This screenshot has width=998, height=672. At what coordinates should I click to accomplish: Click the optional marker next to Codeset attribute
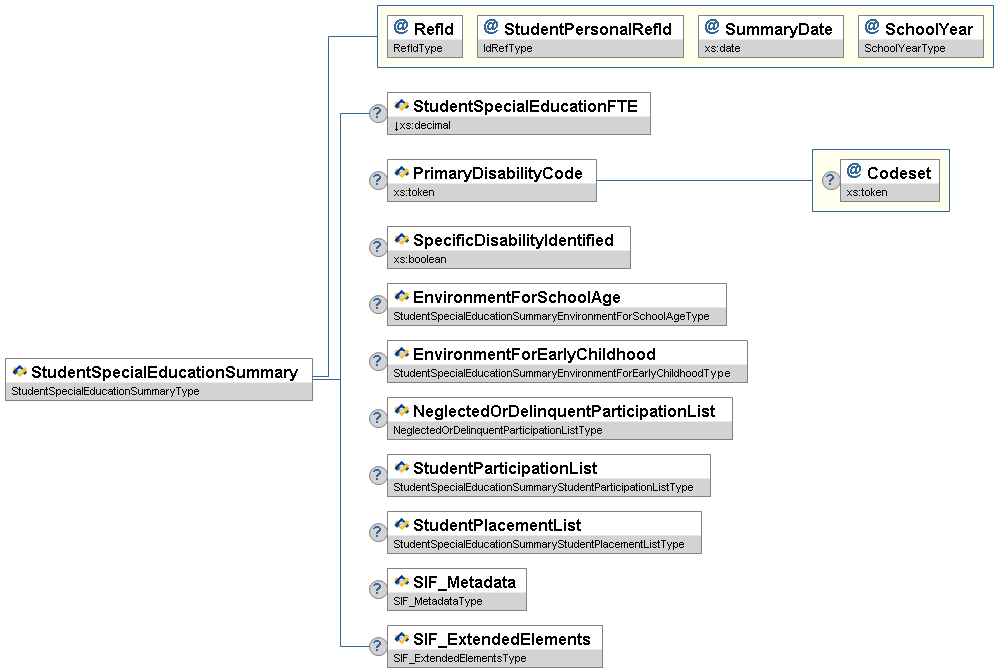830,180
